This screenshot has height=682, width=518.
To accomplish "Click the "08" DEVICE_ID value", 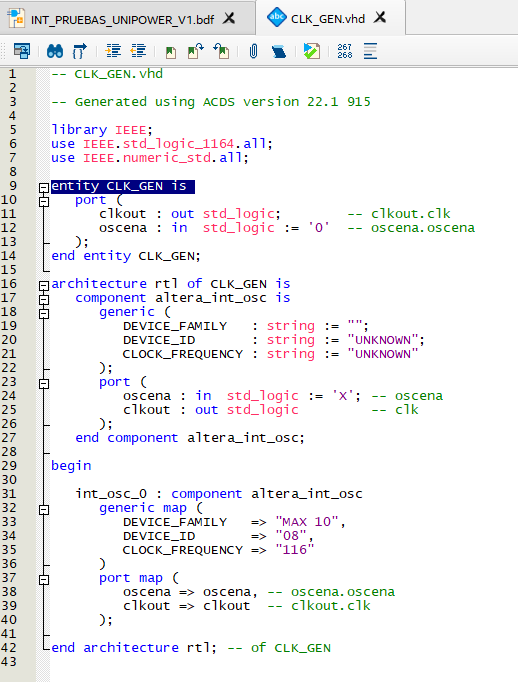I will (x=291, y=535).
